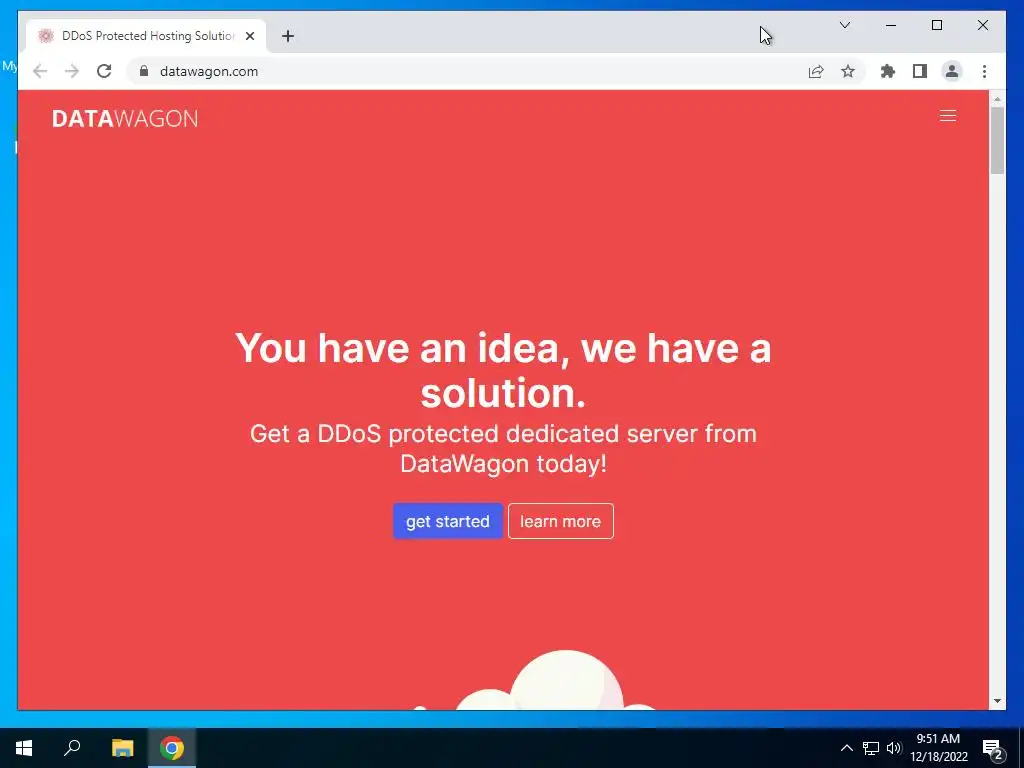Open the network icon in system tray
Image resolution: width=1024 pixels, height=768 pixels.
(x=871, y=748)
